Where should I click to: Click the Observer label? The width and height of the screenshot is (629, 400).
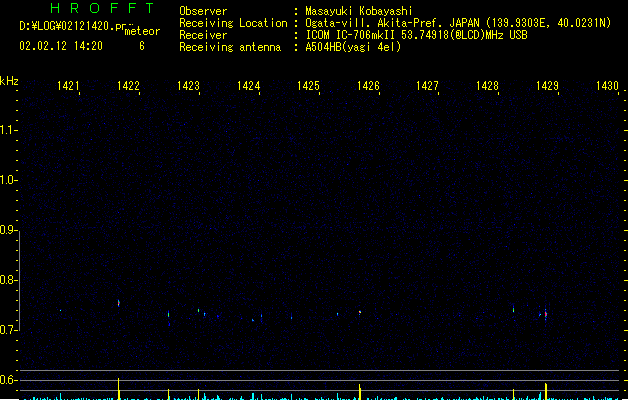[x=203, y=11]
